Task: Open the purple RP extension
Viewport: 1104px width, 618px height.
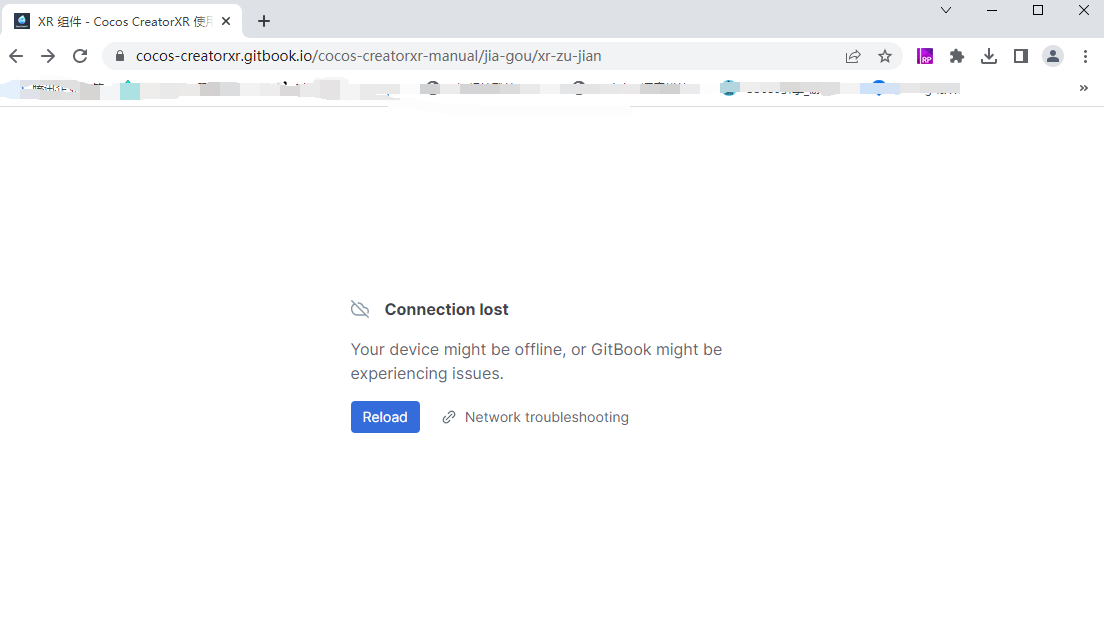Action: (x=924, y=56)
